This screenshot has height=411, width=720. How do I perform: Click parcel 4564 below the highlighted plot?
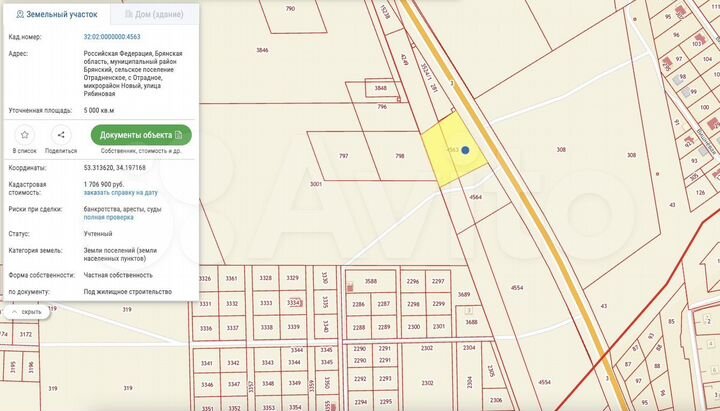point(476,197)
